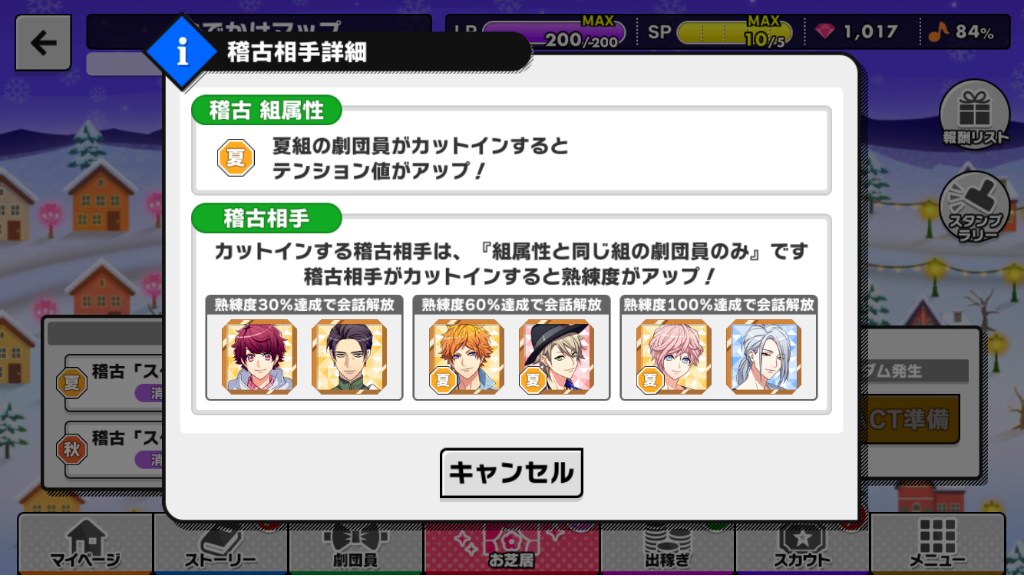This screenshot has width=1024, height=576.
Task: Click the SP gauge bar
Action: pyautogui.click(x=735, y=33)
